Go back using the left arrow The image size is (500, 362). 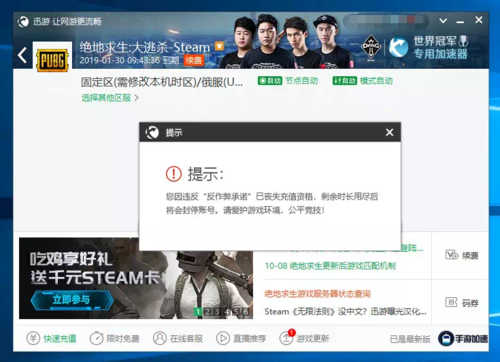[22, 55]
